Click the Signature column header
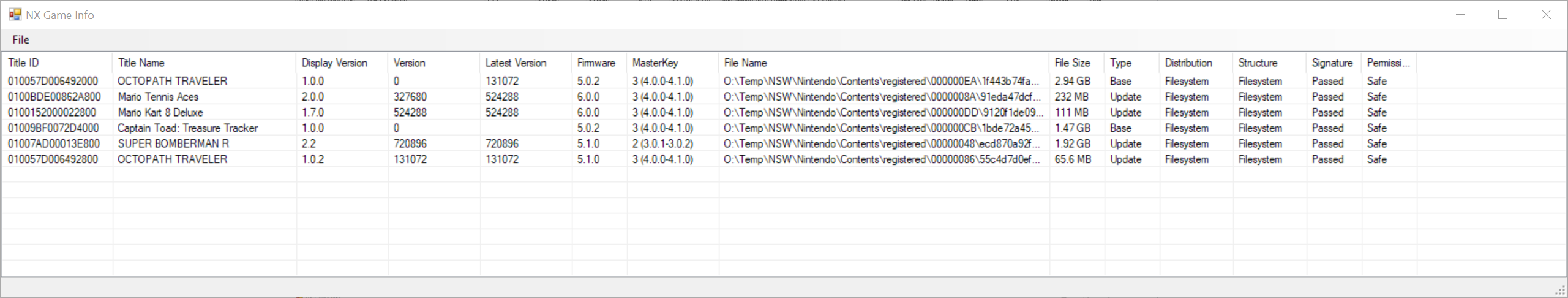The width and height of the screenshot is (1568, 298). [x=1334, y=63]
